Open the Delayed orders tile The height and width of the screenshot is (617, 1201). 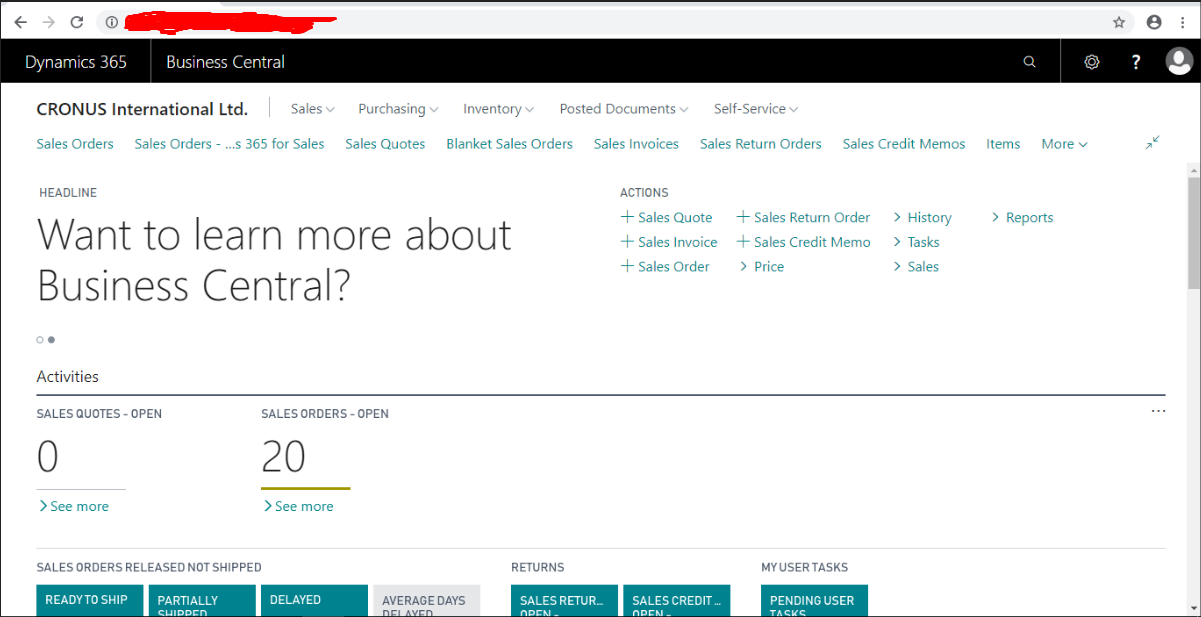pos(314,601)
